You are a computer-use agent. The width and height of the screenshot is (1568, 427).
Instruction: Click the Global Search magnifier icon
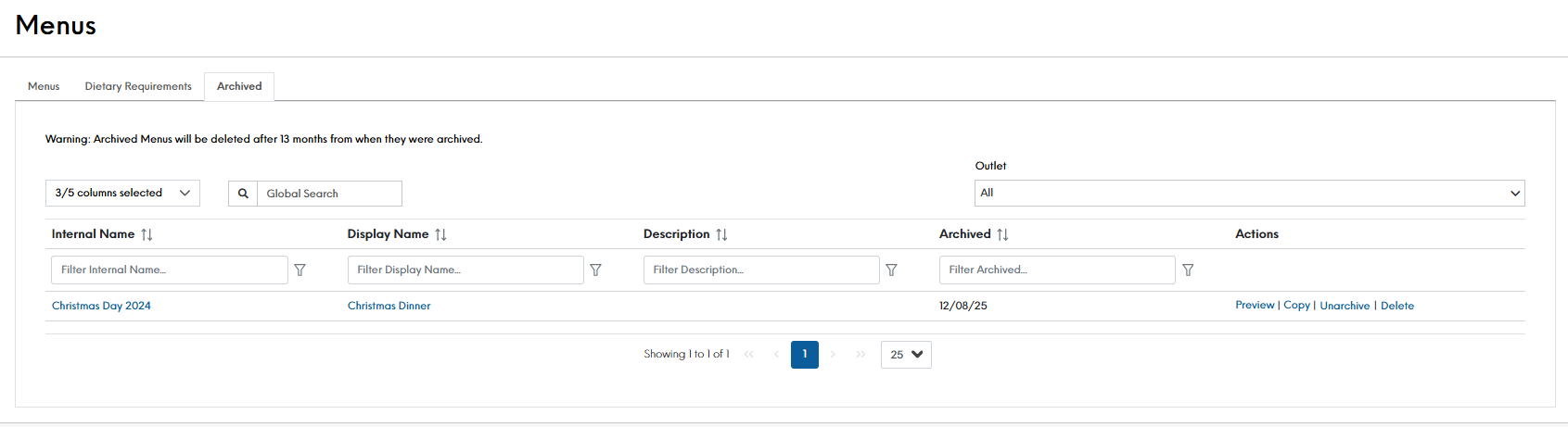pyautogui.click(x=243, y=194)
